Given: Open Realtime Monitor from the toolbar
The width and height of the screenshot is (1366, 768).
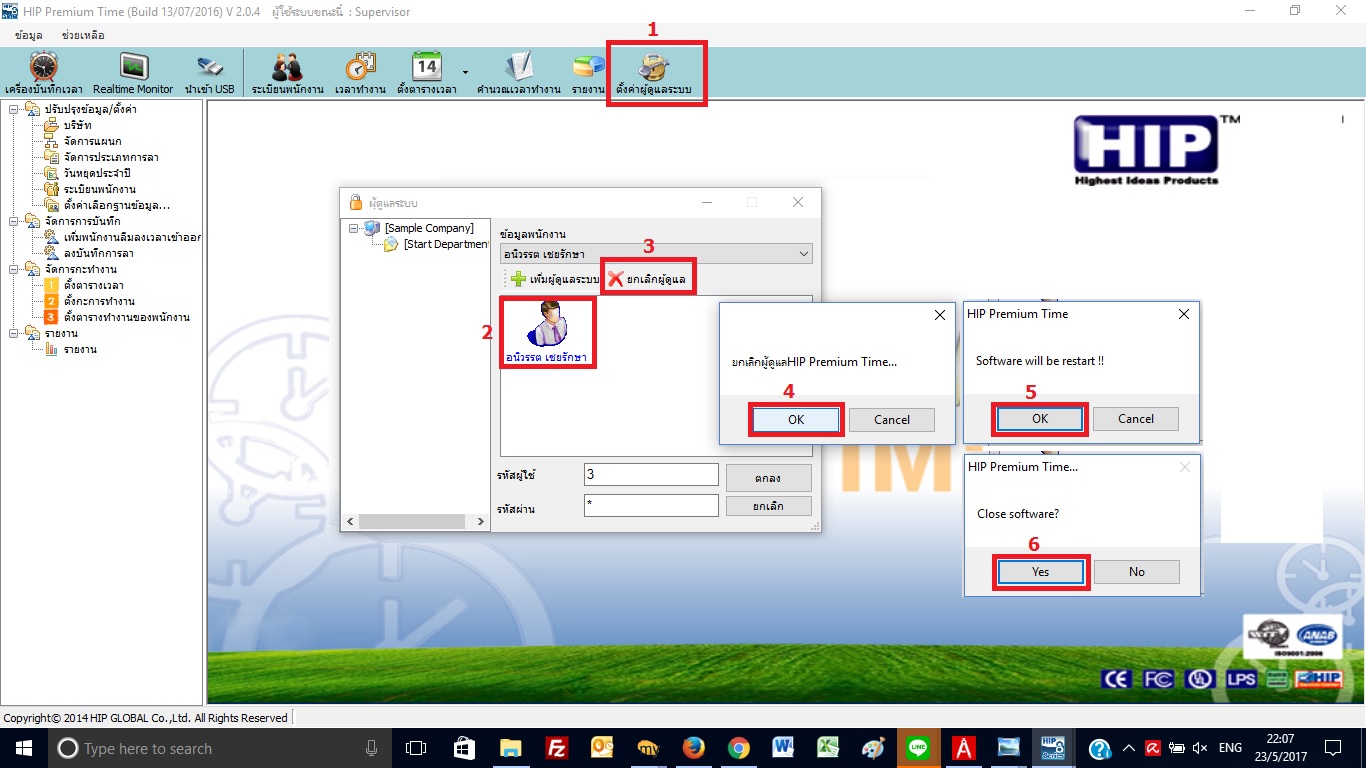Looking at the screenshot, I should pyautogui.click(x=133, y=73).
